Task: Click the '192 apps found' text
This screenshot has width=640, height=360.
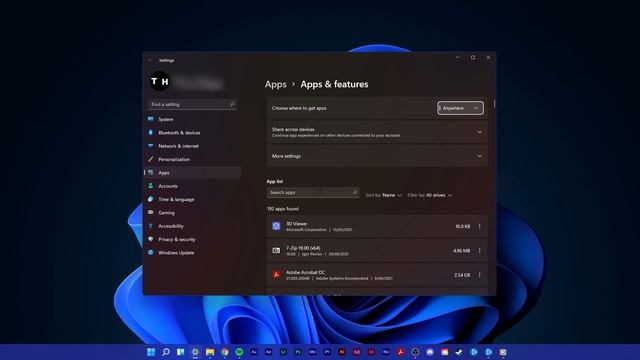Action: point(283,209)
